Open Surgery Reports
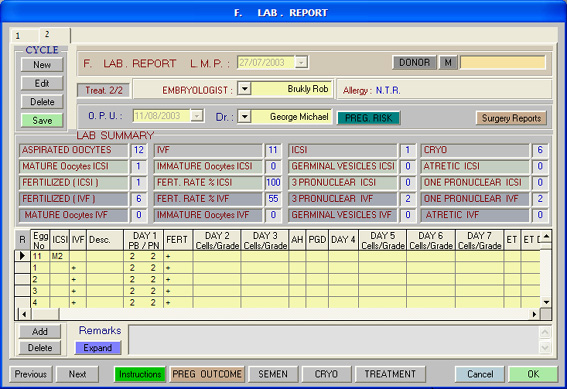The image size is (567, 389). [x=511, y=118]
